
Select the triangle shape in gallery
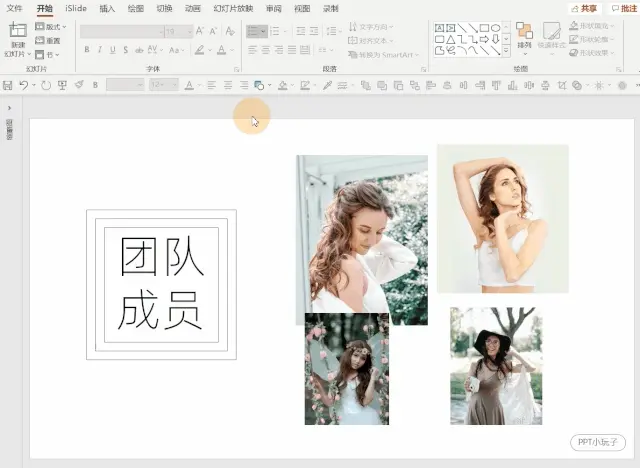point(451,40)
